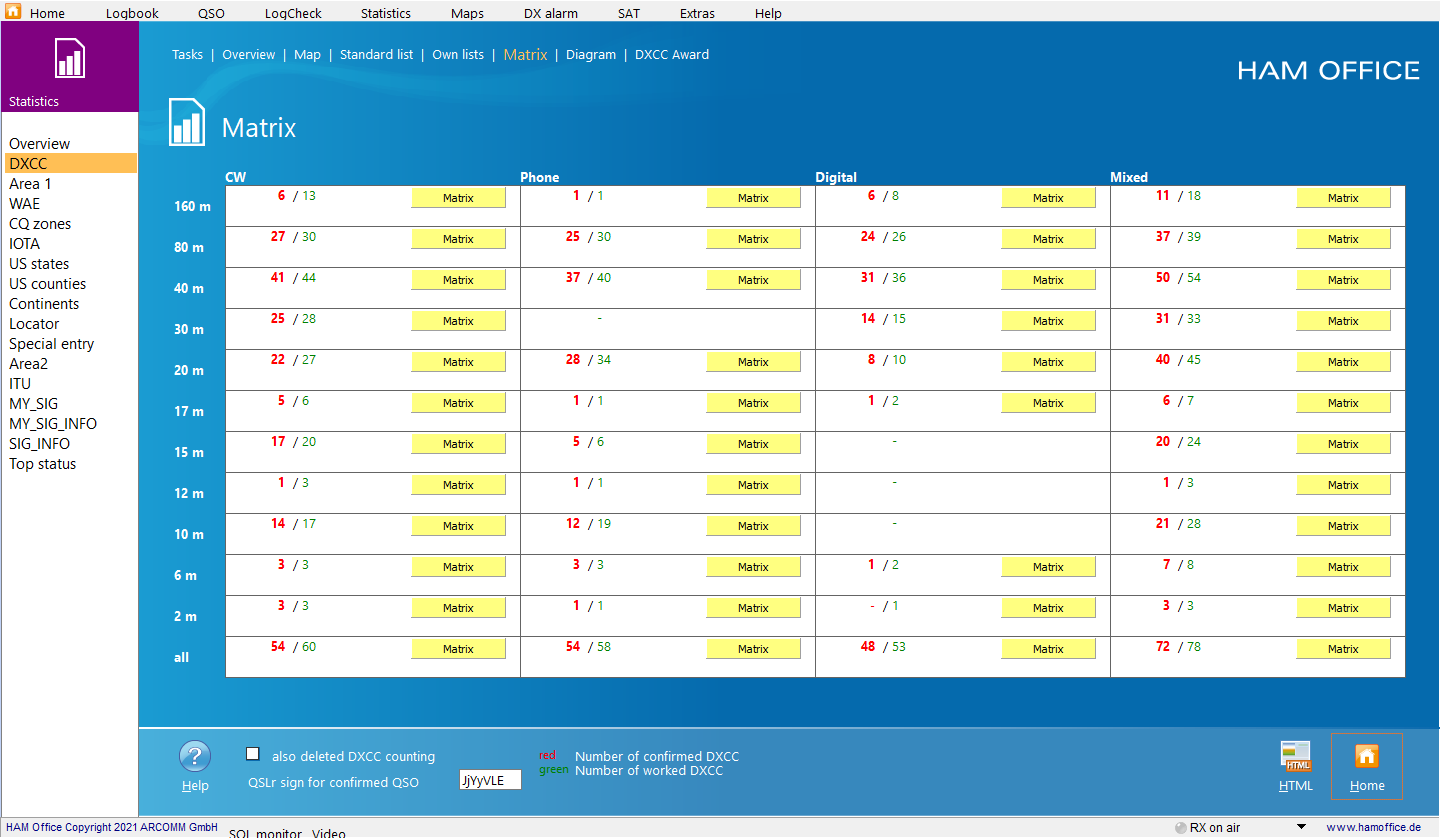This screenshot has height=838, width=1440.
Task: Select WAE in the sidebar
Action: (x=25, y=204)
